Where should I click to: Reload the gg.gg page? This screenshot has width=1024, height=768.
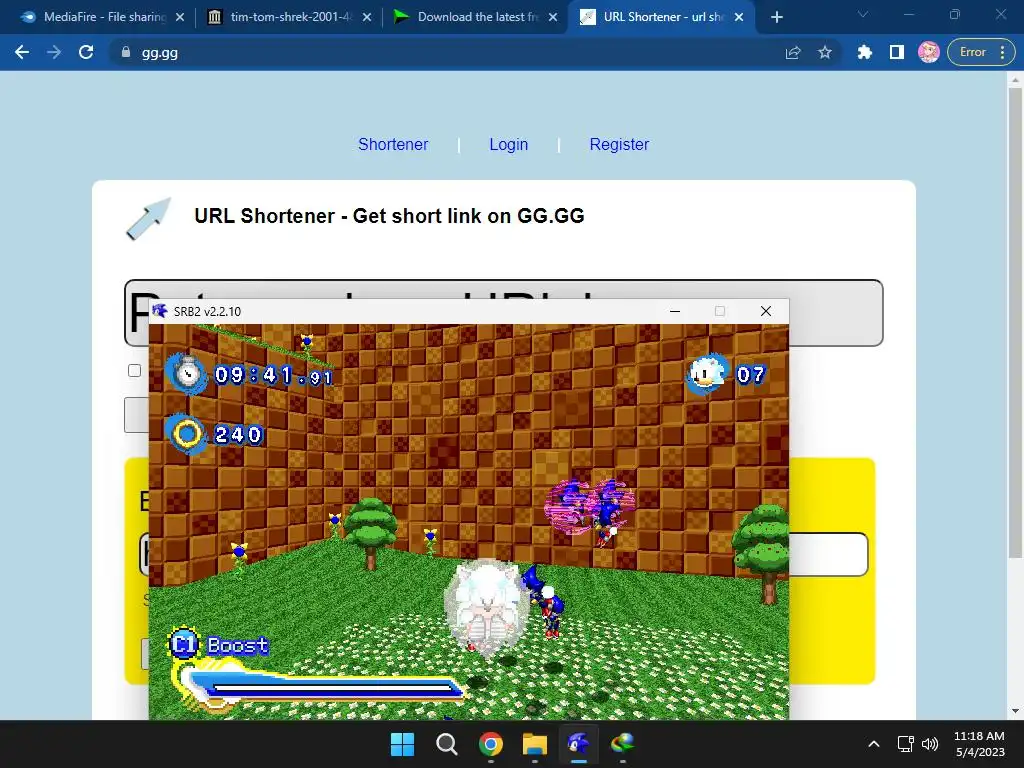tap(86, 52)
